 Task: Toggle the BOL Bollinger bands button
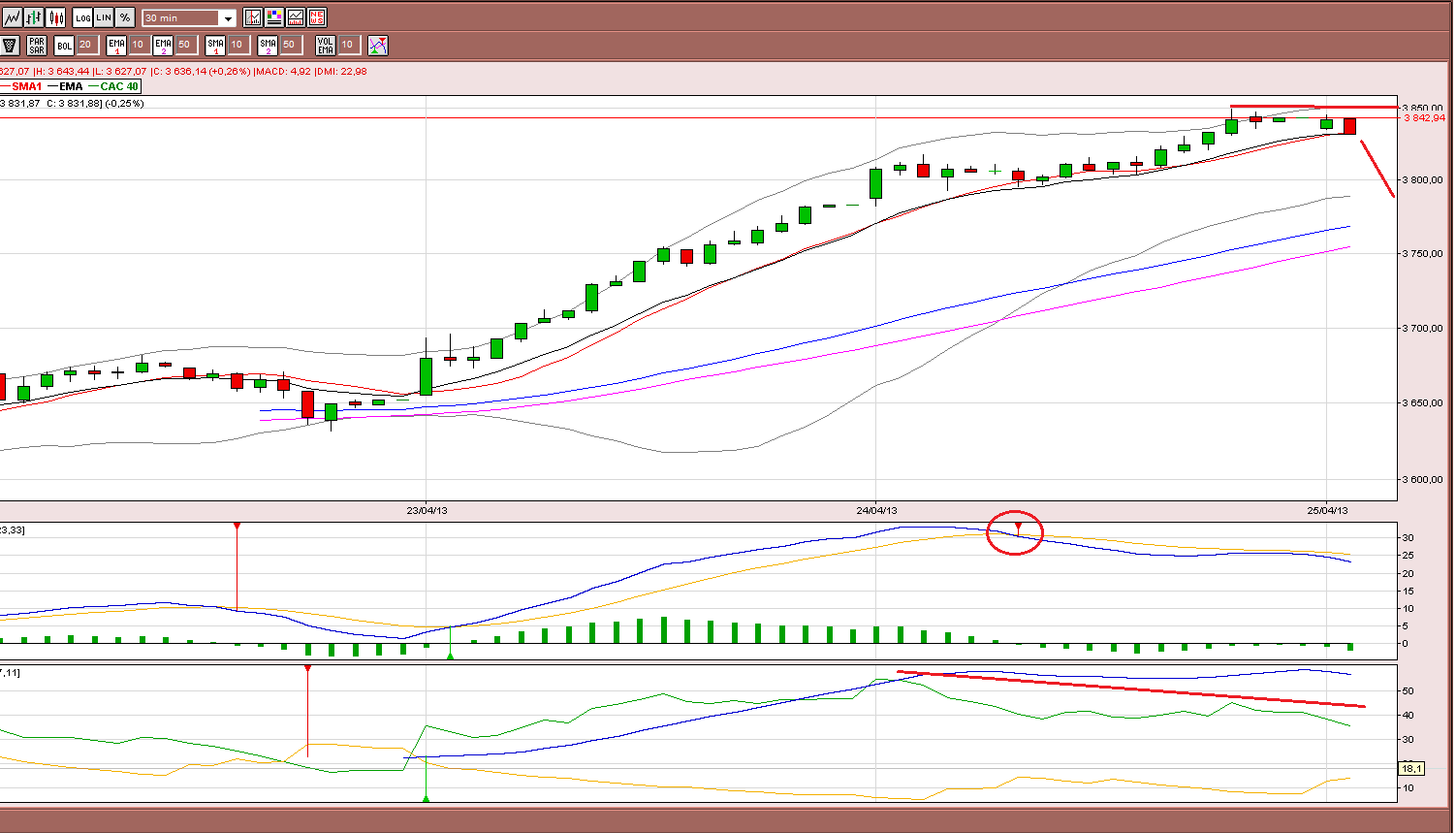(64, 45)
